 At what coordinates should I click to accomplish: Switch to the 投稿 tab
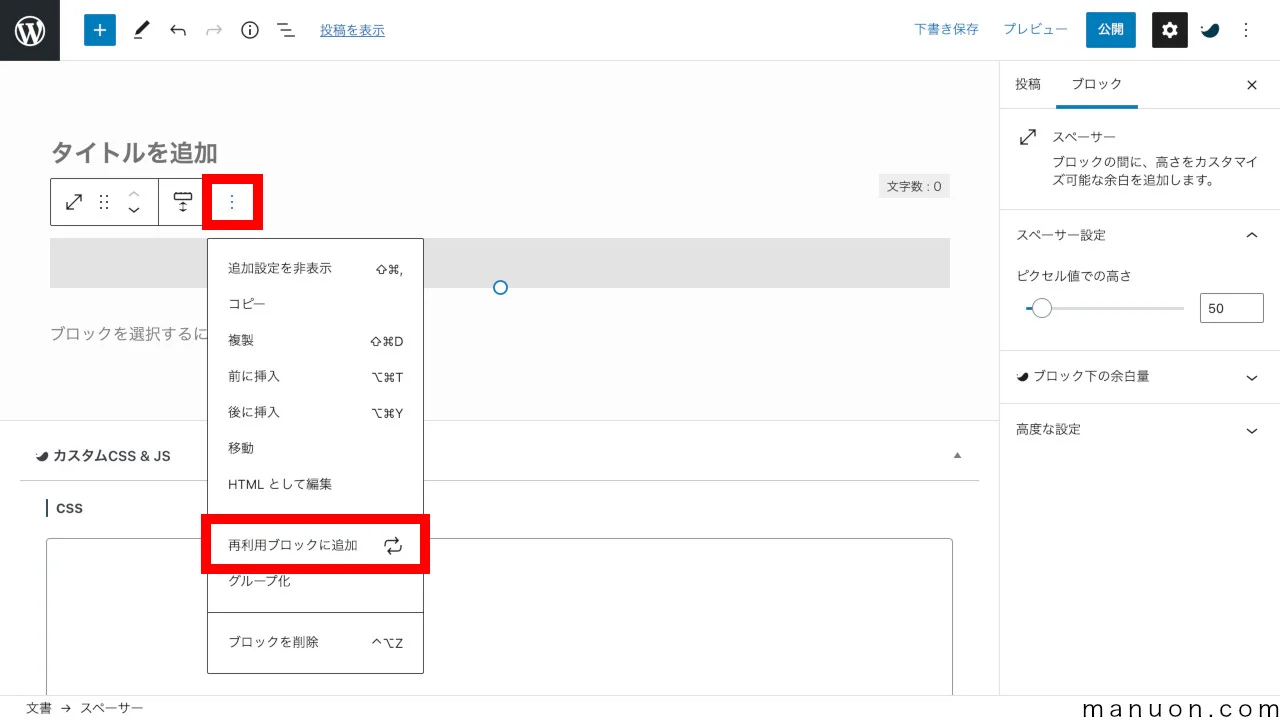click(1028, 85)
